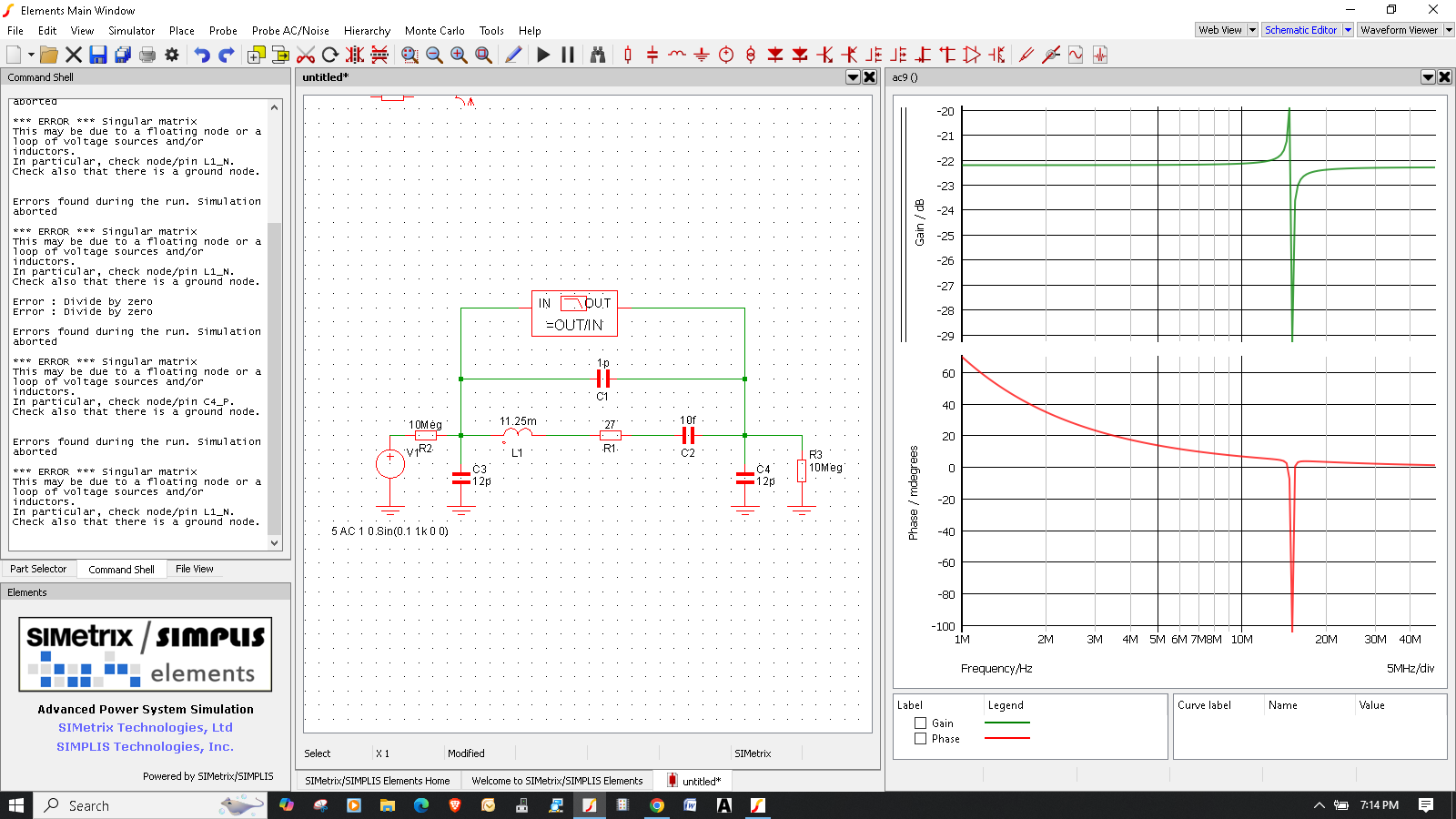1456x819 pixels.
Task: Rotate the component using the rotate icon
Action: (330, 55)
